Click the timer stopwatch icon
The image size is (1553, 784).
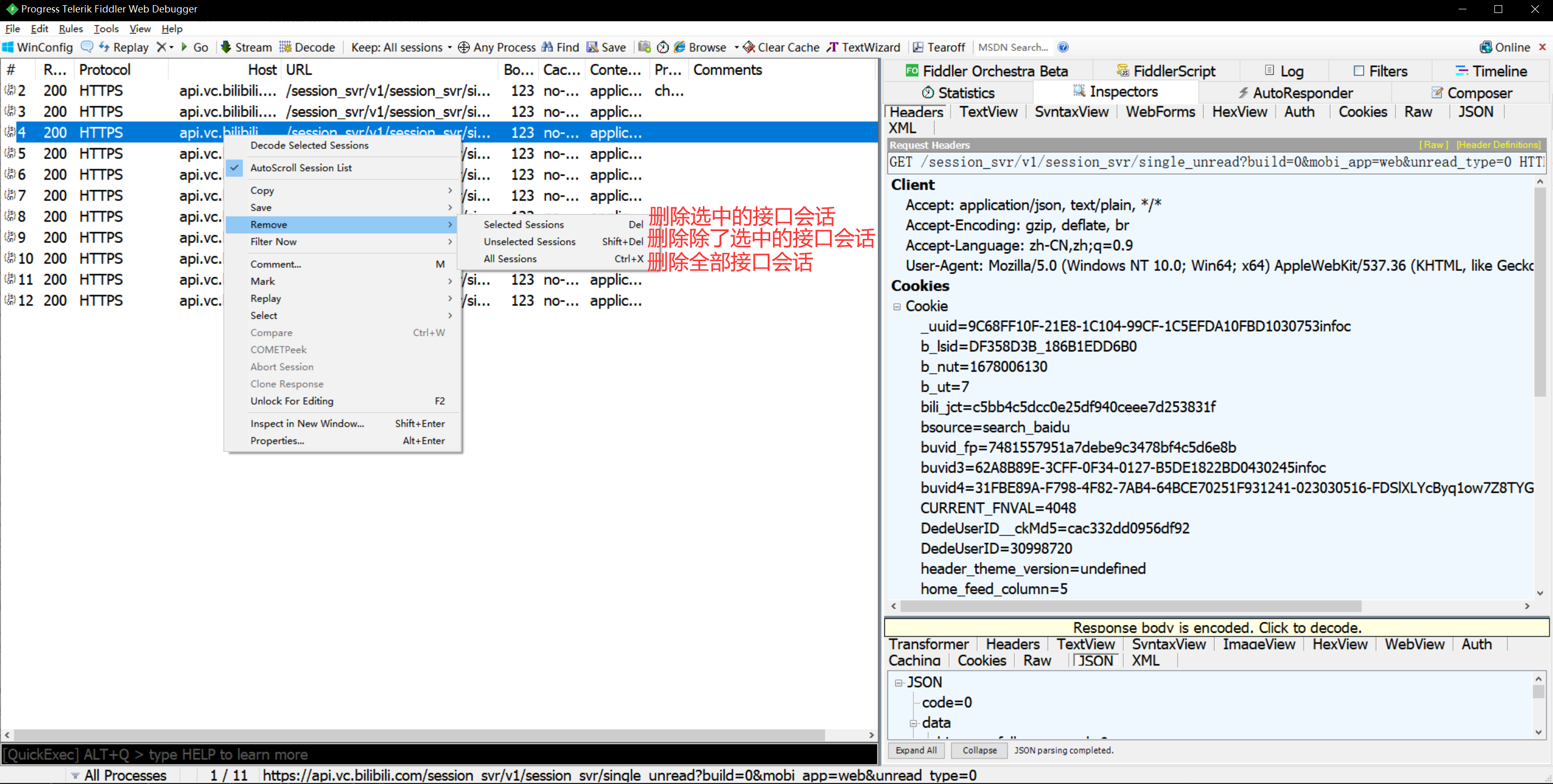pos(662,47)
